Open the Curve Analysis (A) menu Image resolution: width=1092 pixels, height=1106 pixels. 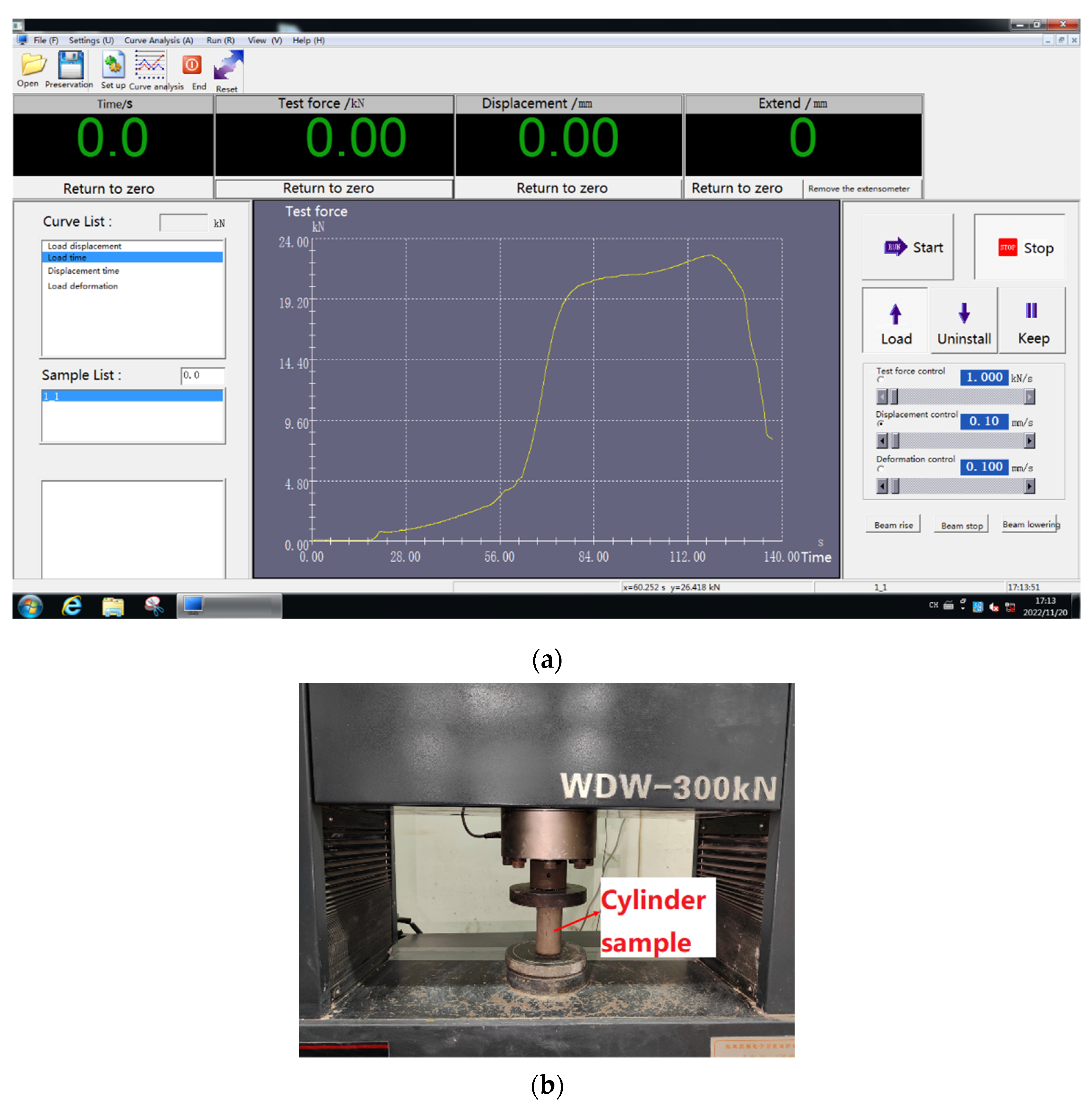point(159,40)
